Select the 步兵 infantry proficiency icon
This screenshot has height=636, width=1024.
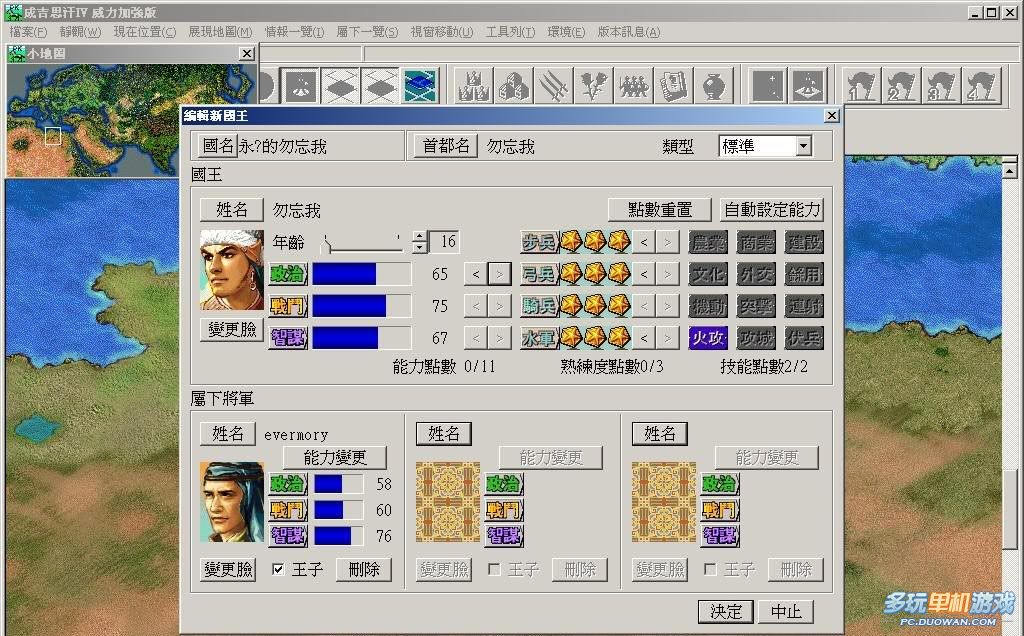tap(539, 242)
